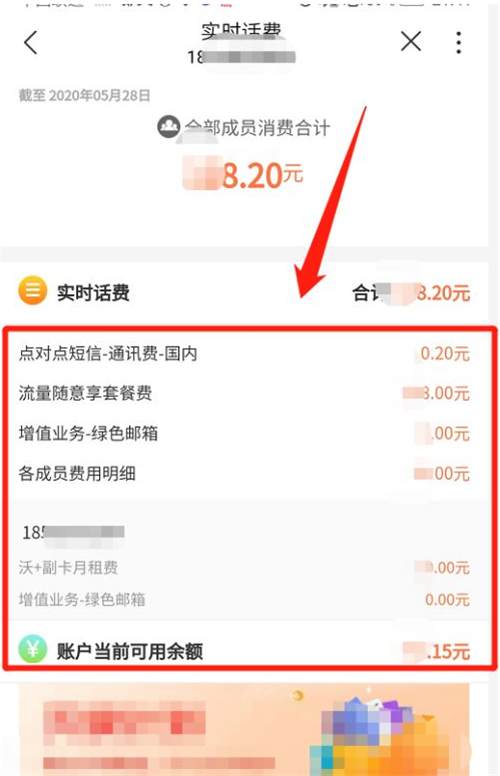Tap the back arrow icon
Screen dimensions: 500x776
[x=31, y=42]
